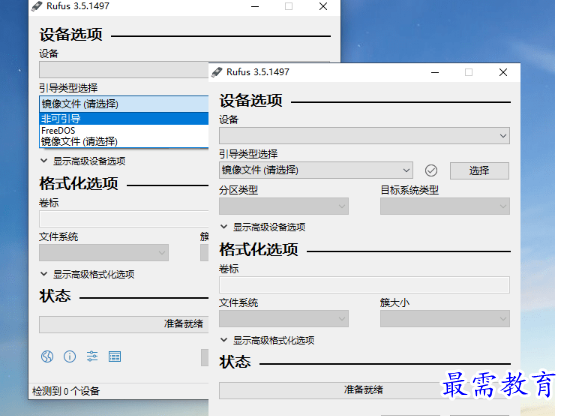
Task: Click the 卷标 text field in back window
Action: tap(124, 219)
